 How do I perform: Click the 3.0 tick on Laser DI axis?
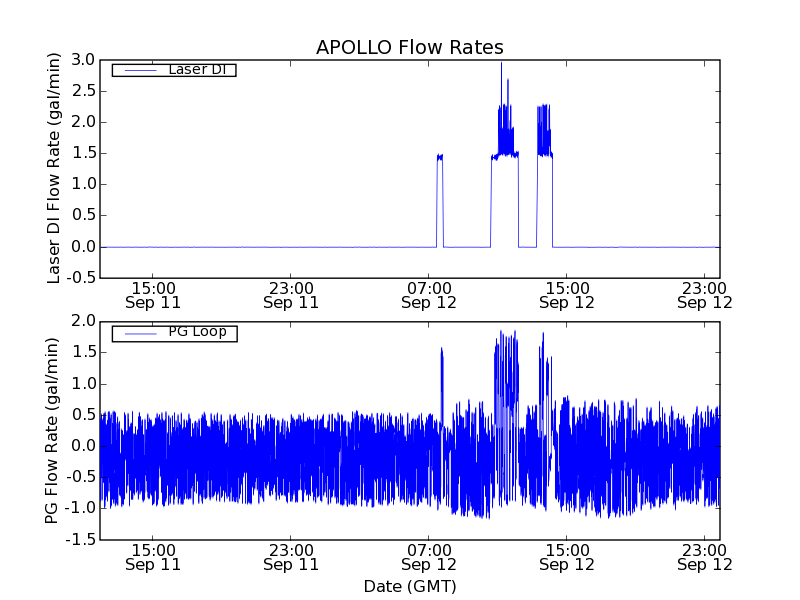83,60
